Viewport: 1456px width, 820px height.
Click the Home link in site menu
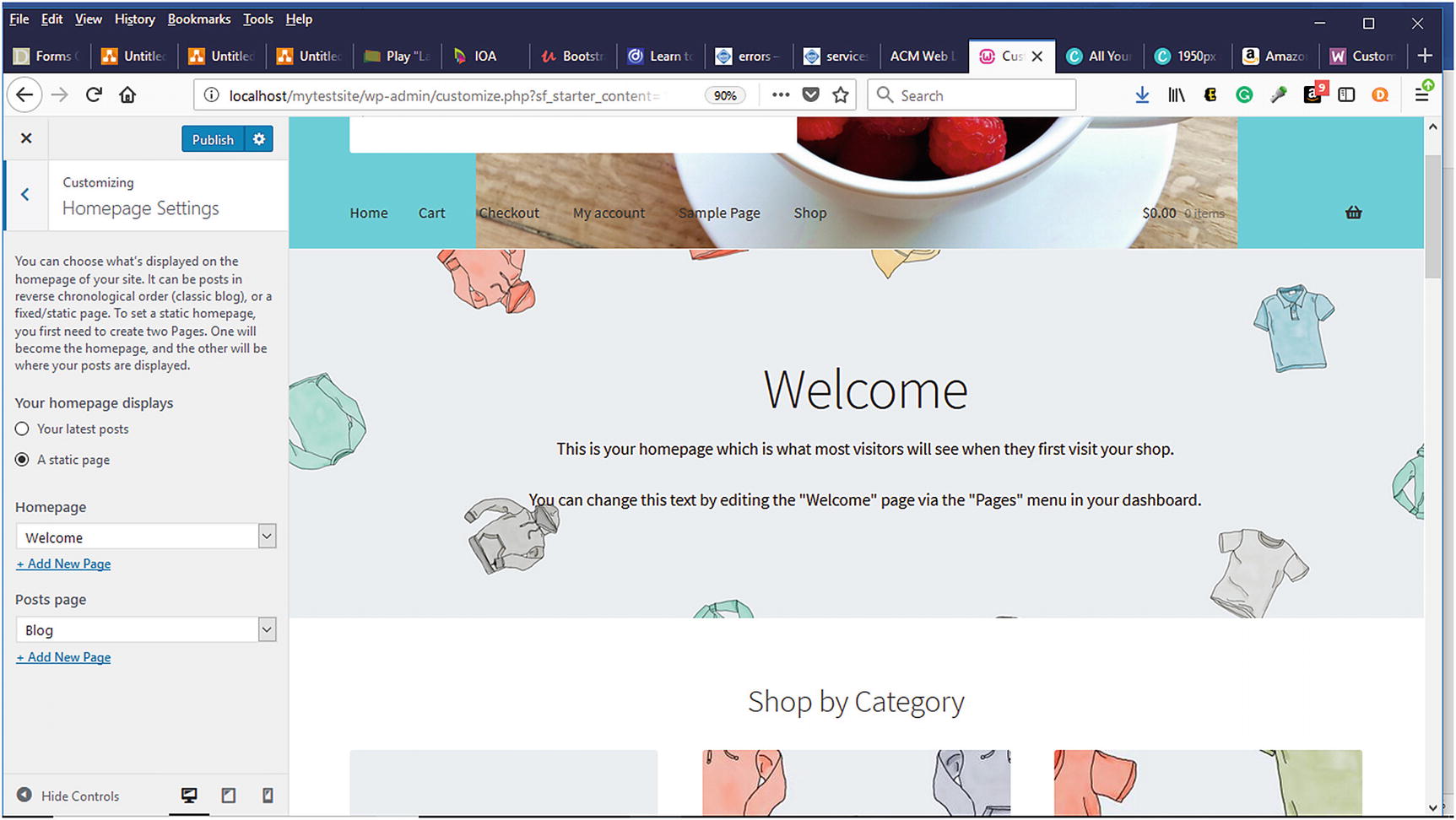coord(369,213)
